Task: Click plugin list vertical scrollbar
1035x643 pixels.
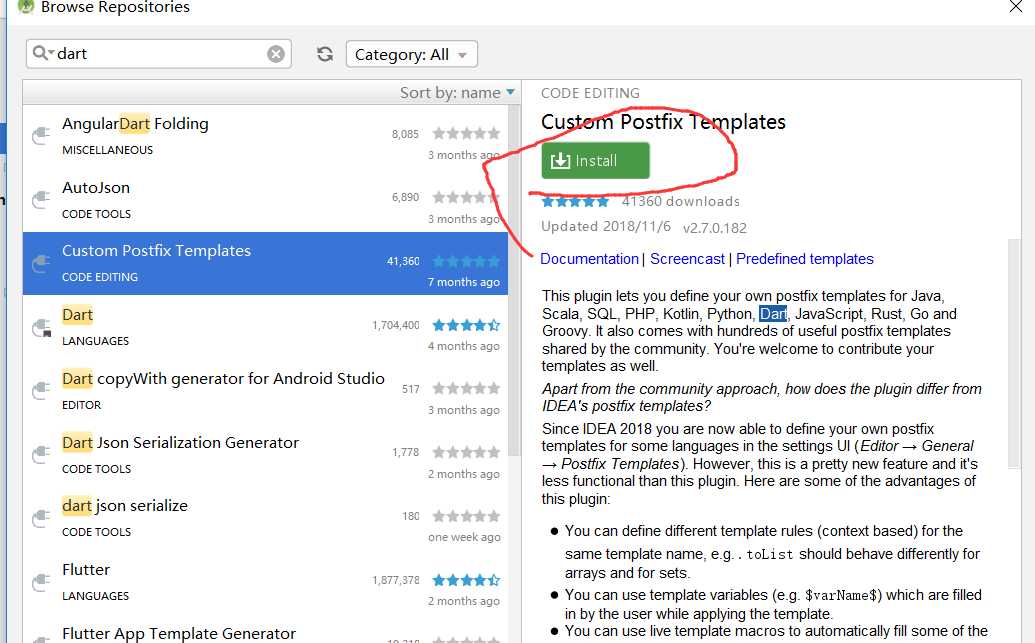Action: [x=514, y=280]
